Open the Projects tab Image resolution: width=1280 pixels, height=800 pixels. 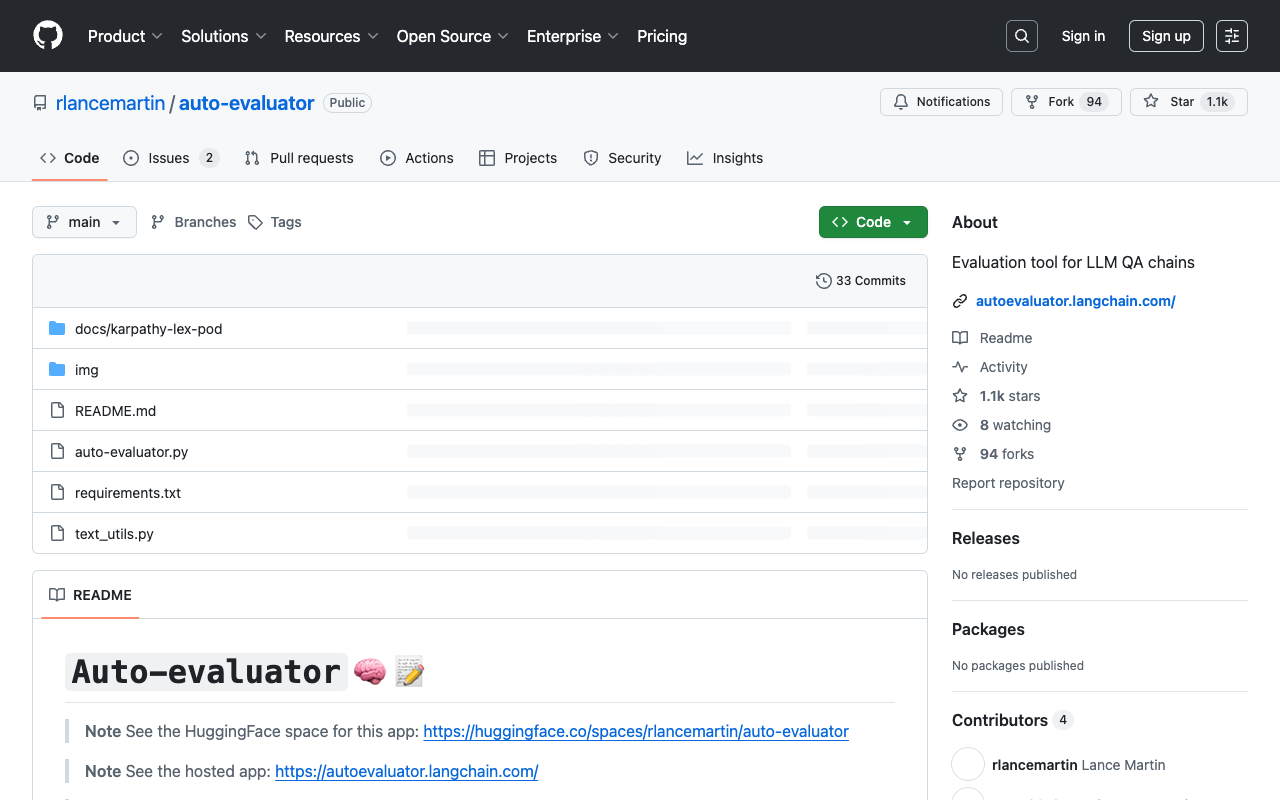tap(518, 158)
